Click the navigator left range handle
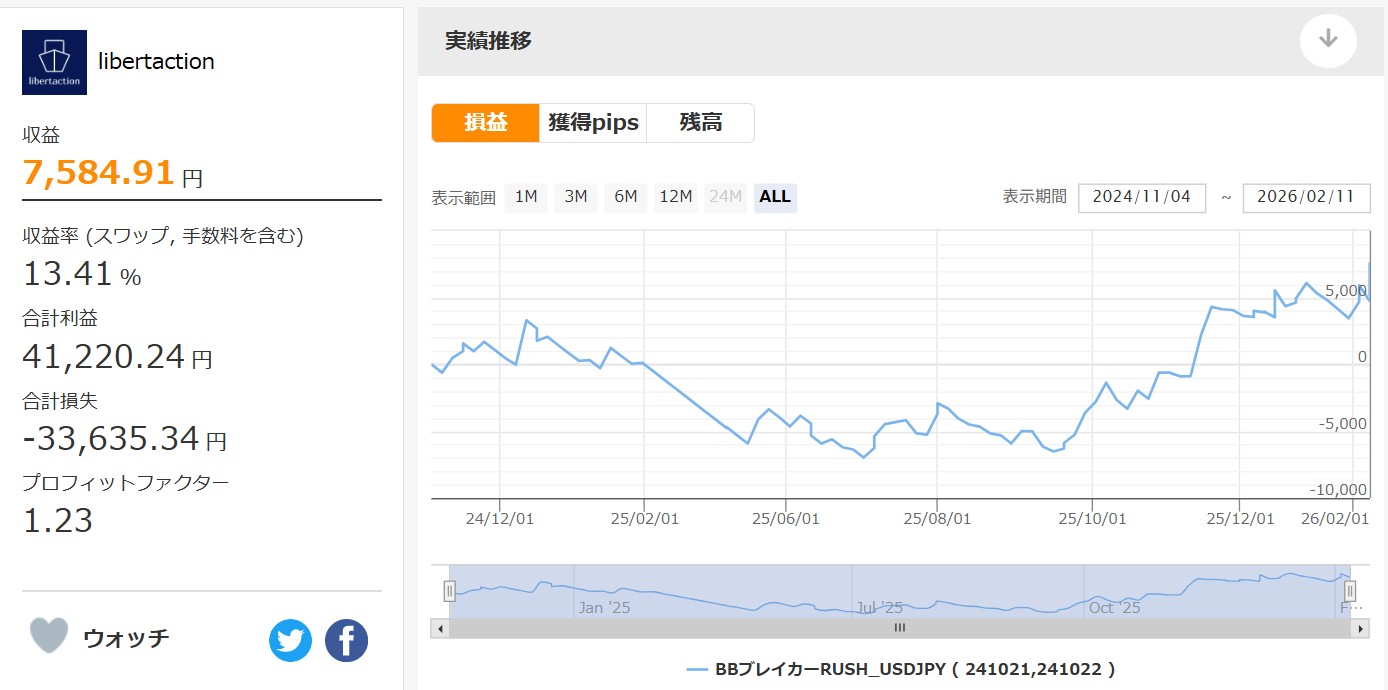Image resolution: width=1388 pixels, height=690 pixels. click(x=450, y=591)
